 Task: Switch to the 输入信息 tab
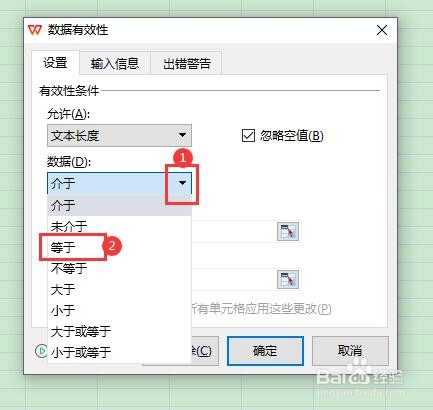[x=115, y=63]
